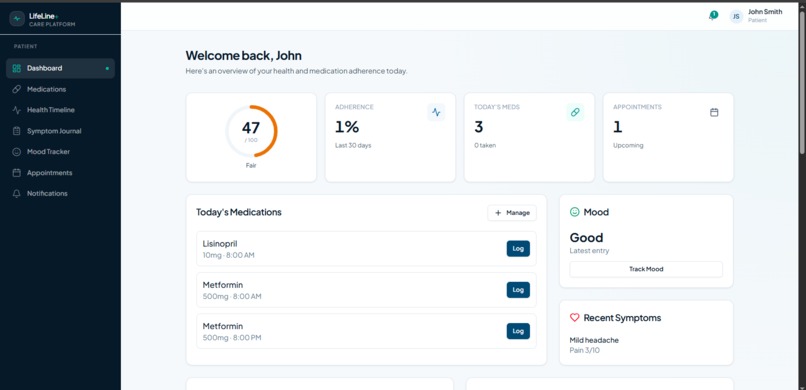This screenshot has height=390, width=806.
Task: Click the John Smith profile name
Action: point(765,12)
